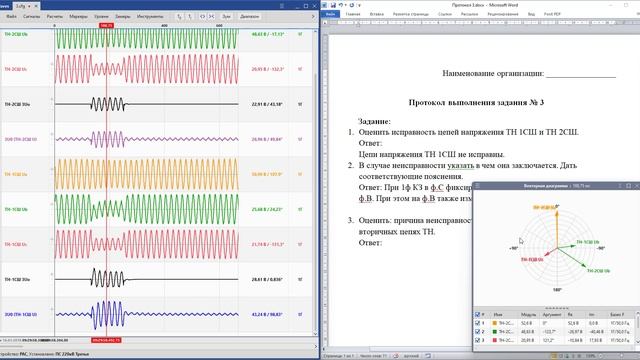The image size is (640, 360).
Task: Open the Customize Quick Access Toolbar dropdown
Action: tap(359, 5)
